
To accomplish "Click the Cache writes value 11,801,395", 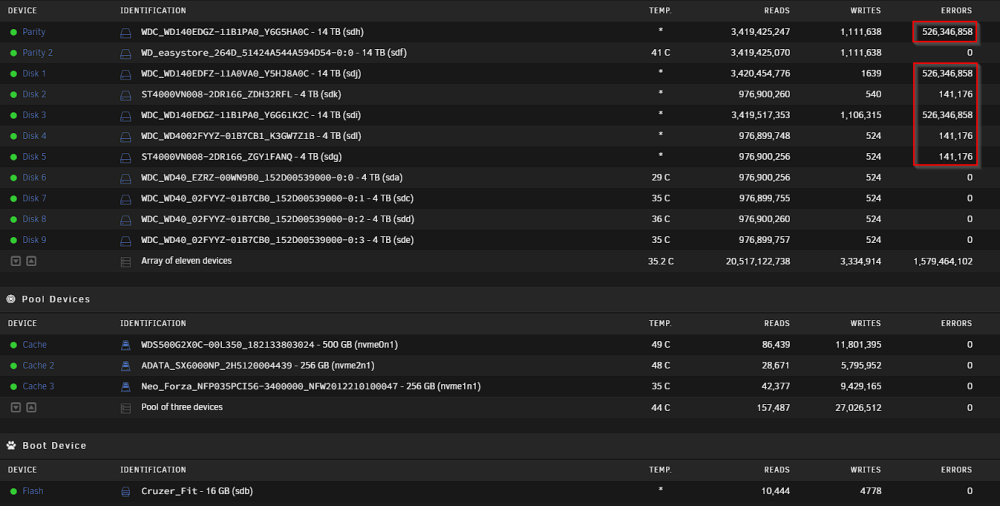I will tap(858, 345).
